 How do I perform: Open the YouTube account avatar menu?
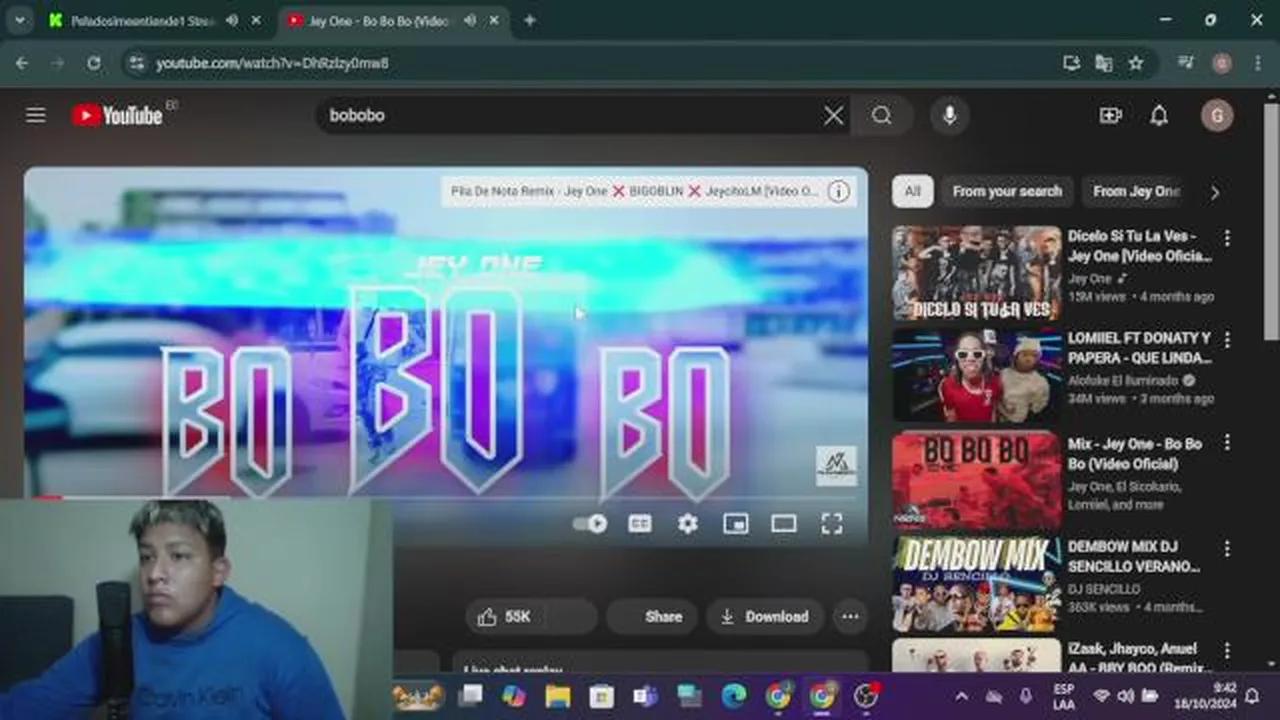1217,115
